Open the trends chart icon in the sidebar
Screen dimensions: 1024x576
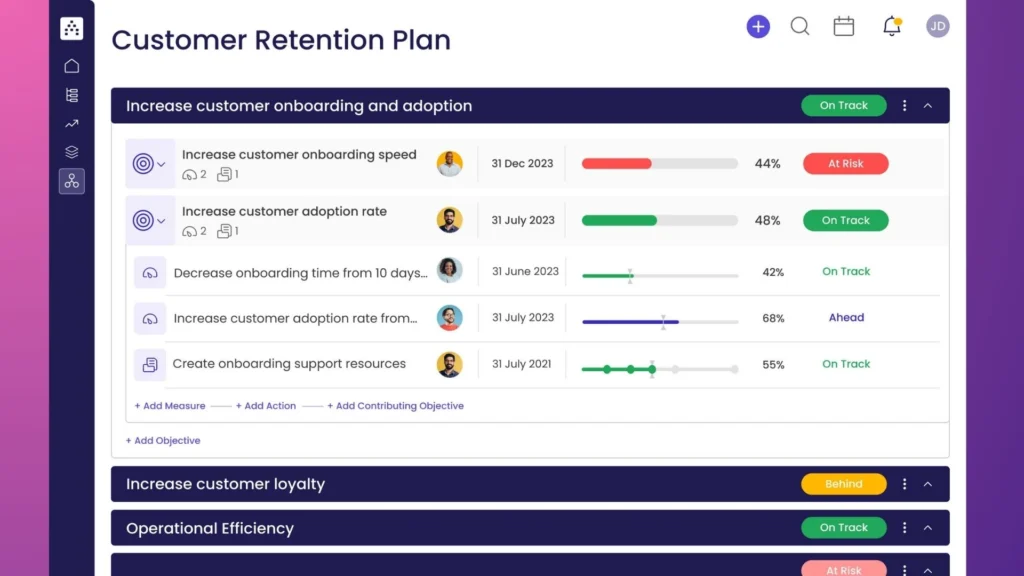tap(71, 123)
